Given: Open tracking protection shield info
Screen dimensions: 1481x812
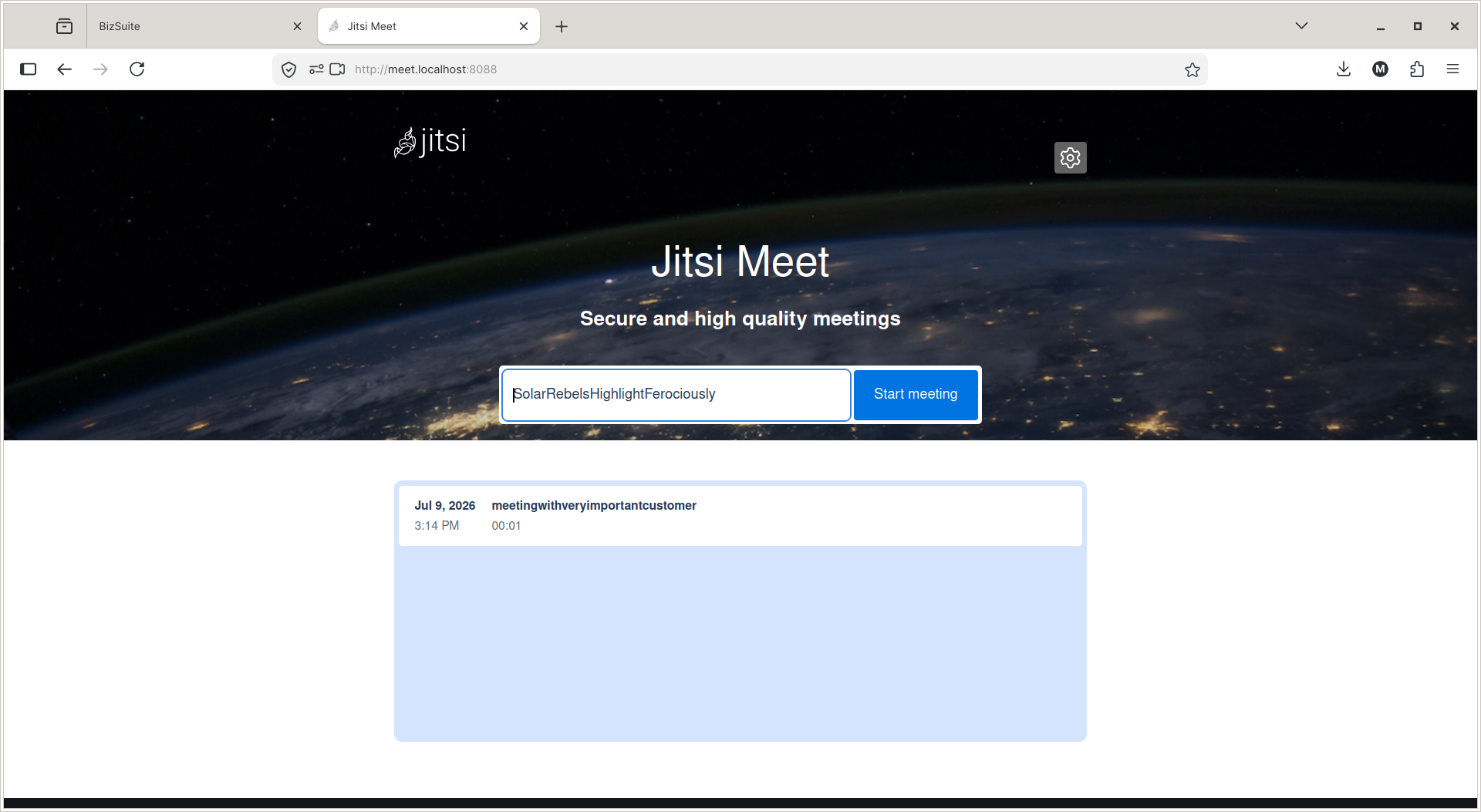Looking at the screenshot, I should click(288, 69).
